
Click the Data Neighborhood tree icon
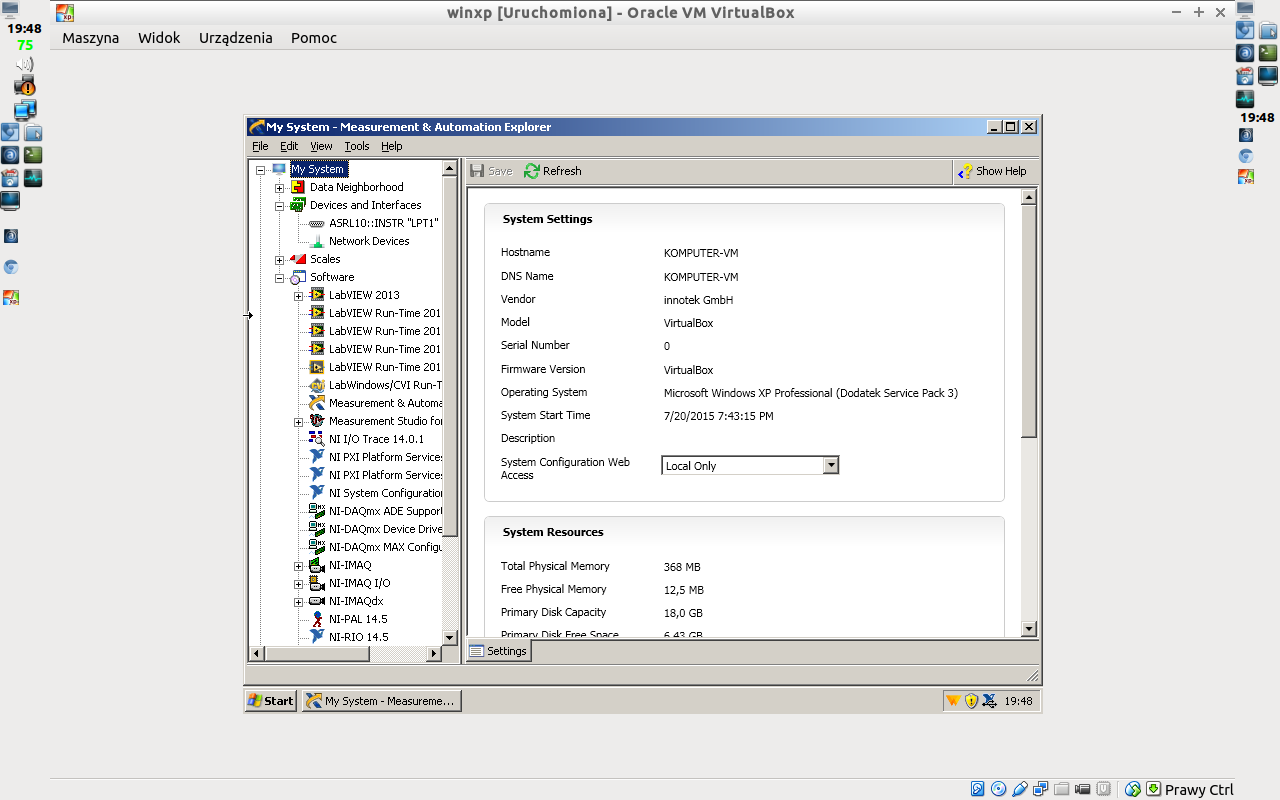coord(298,187)
